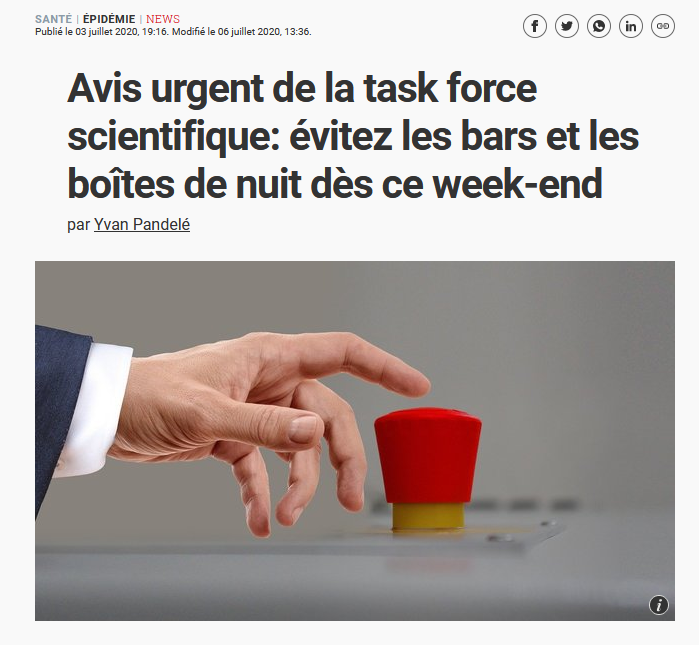Open author page of Yvan Pandelé

coord(142,224)
